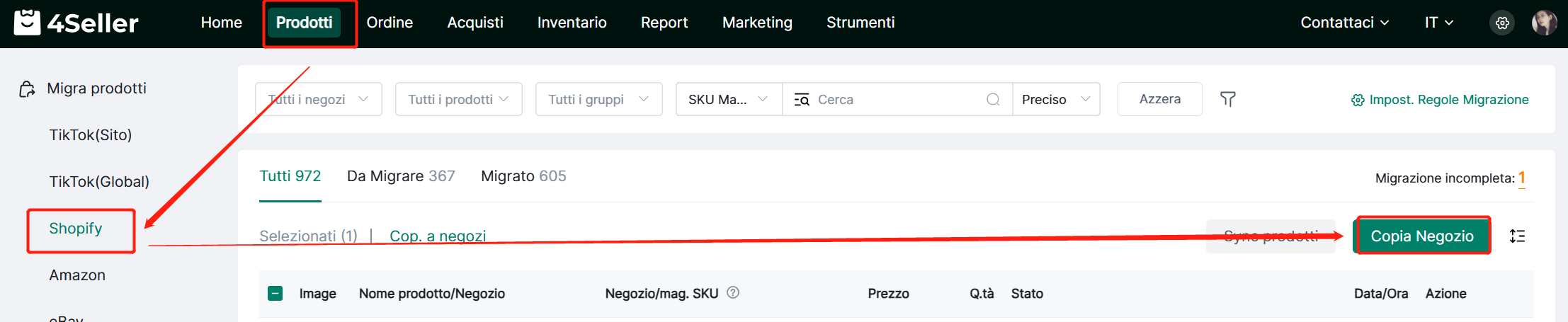Screen dimensions: 1568x322
Task: Open the Preciso match-type dropdown
Action: pos(1055,99)
